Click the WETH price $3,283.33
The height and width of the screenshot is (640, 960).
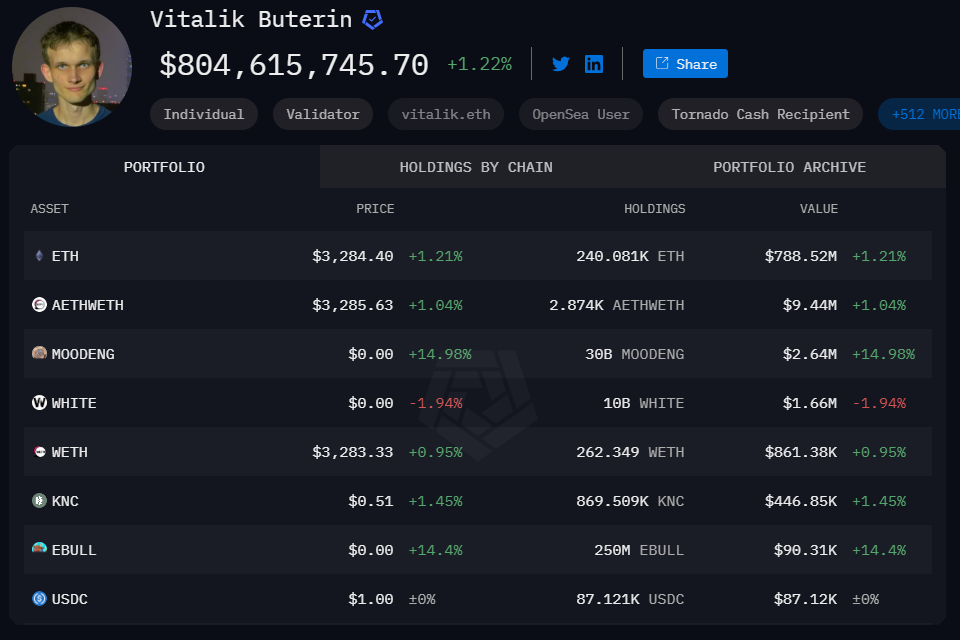click(353, 452)
